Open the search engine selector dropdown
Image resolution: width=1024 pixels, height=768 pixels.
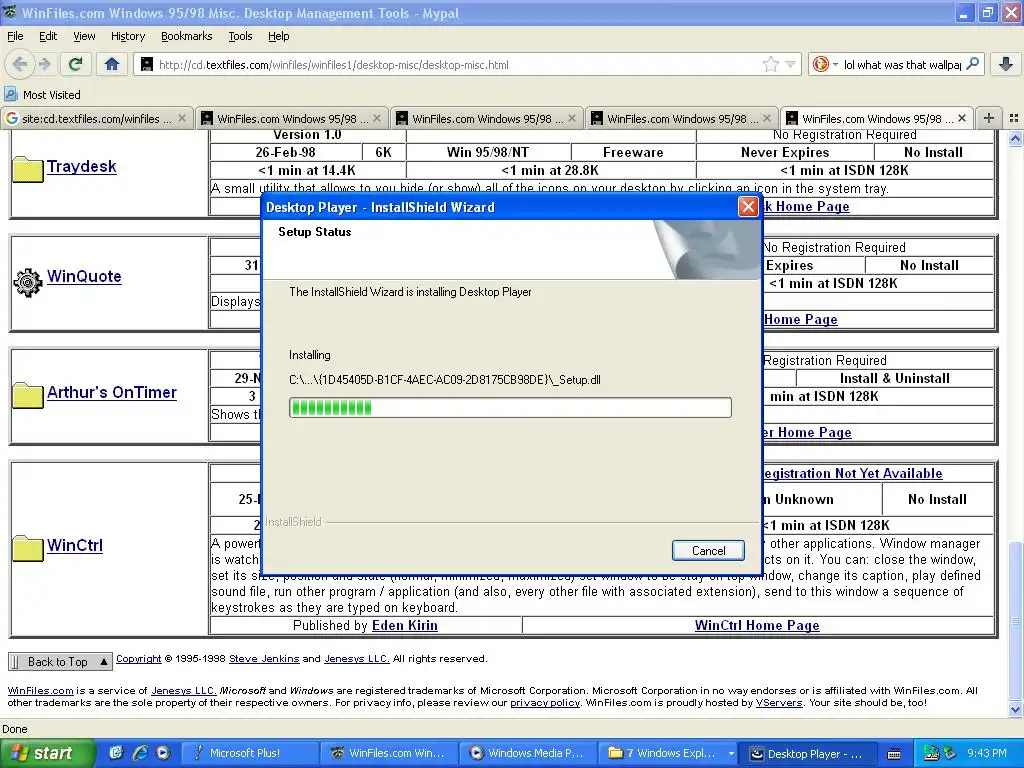[825, 64]
